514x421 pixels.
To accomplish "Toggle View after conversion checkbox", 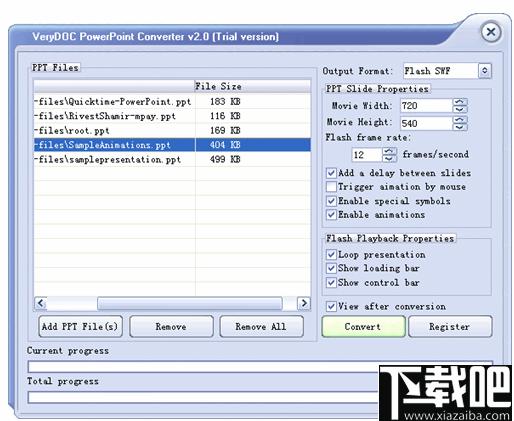I will click(331, 306).
